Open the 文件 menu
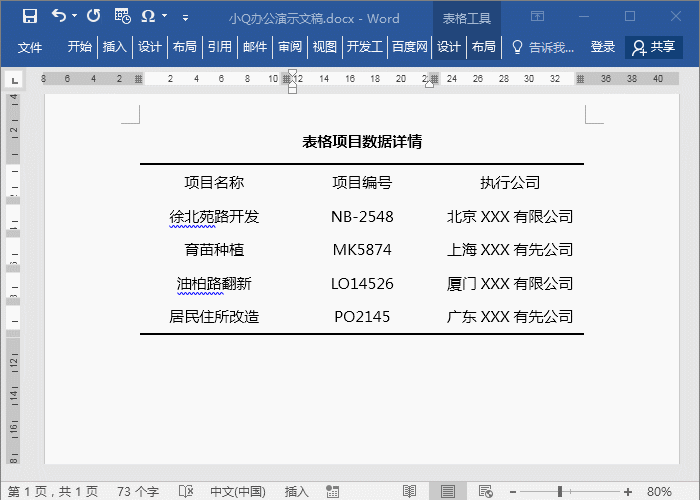The image size is (700, 500). [30, 47]
